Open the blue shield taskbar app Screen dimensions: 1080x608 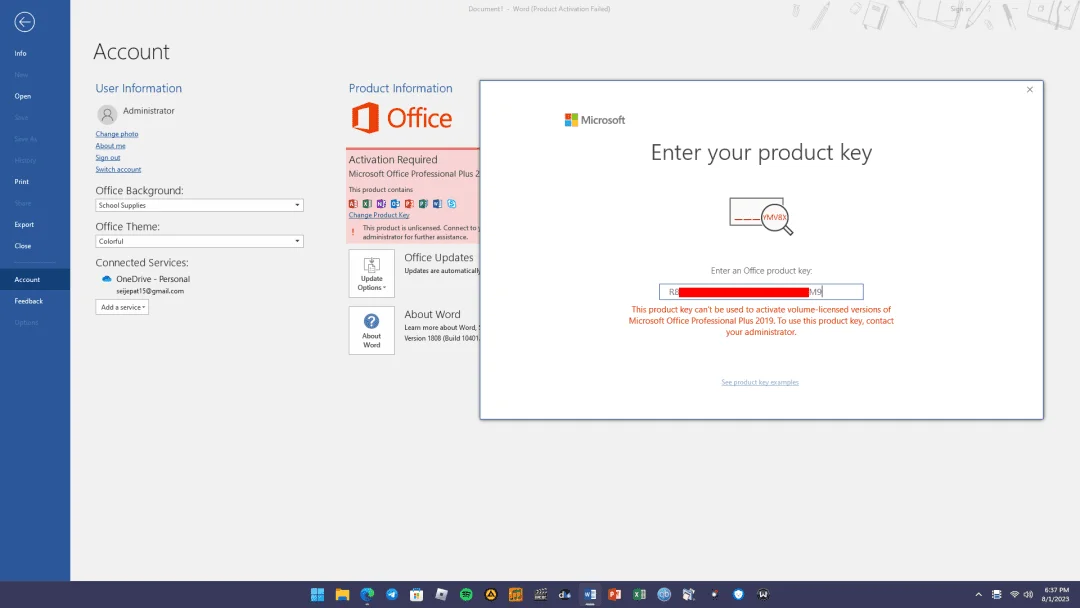tap(738, 594)
